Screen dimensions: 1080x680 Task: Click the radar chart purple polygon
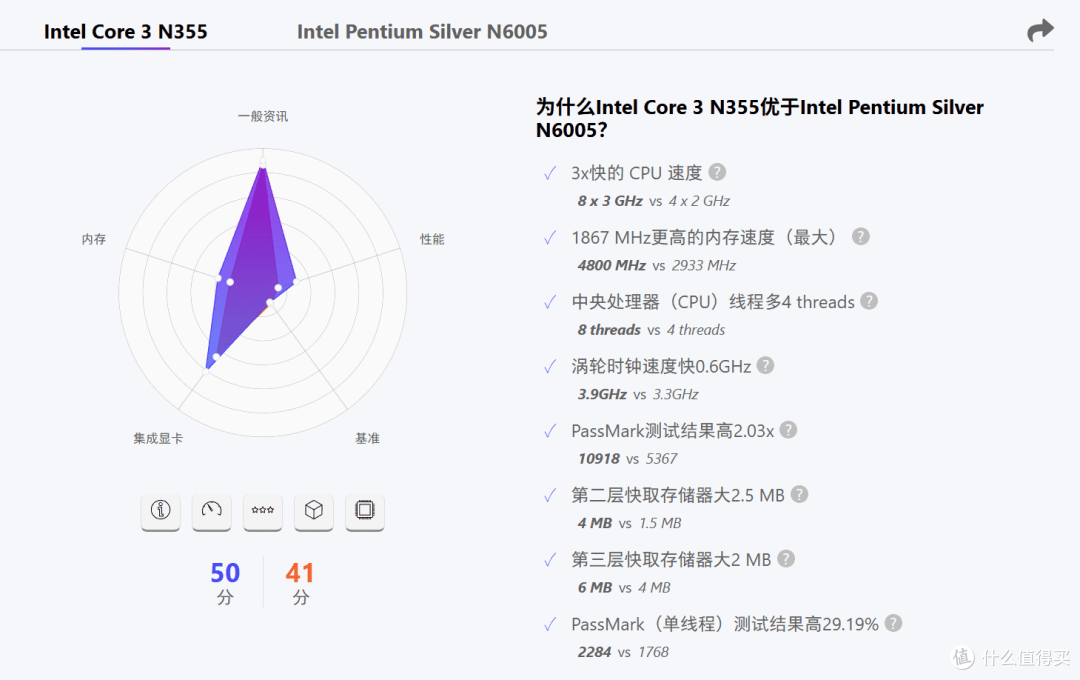pyautogui.click(x=251, y=269)
